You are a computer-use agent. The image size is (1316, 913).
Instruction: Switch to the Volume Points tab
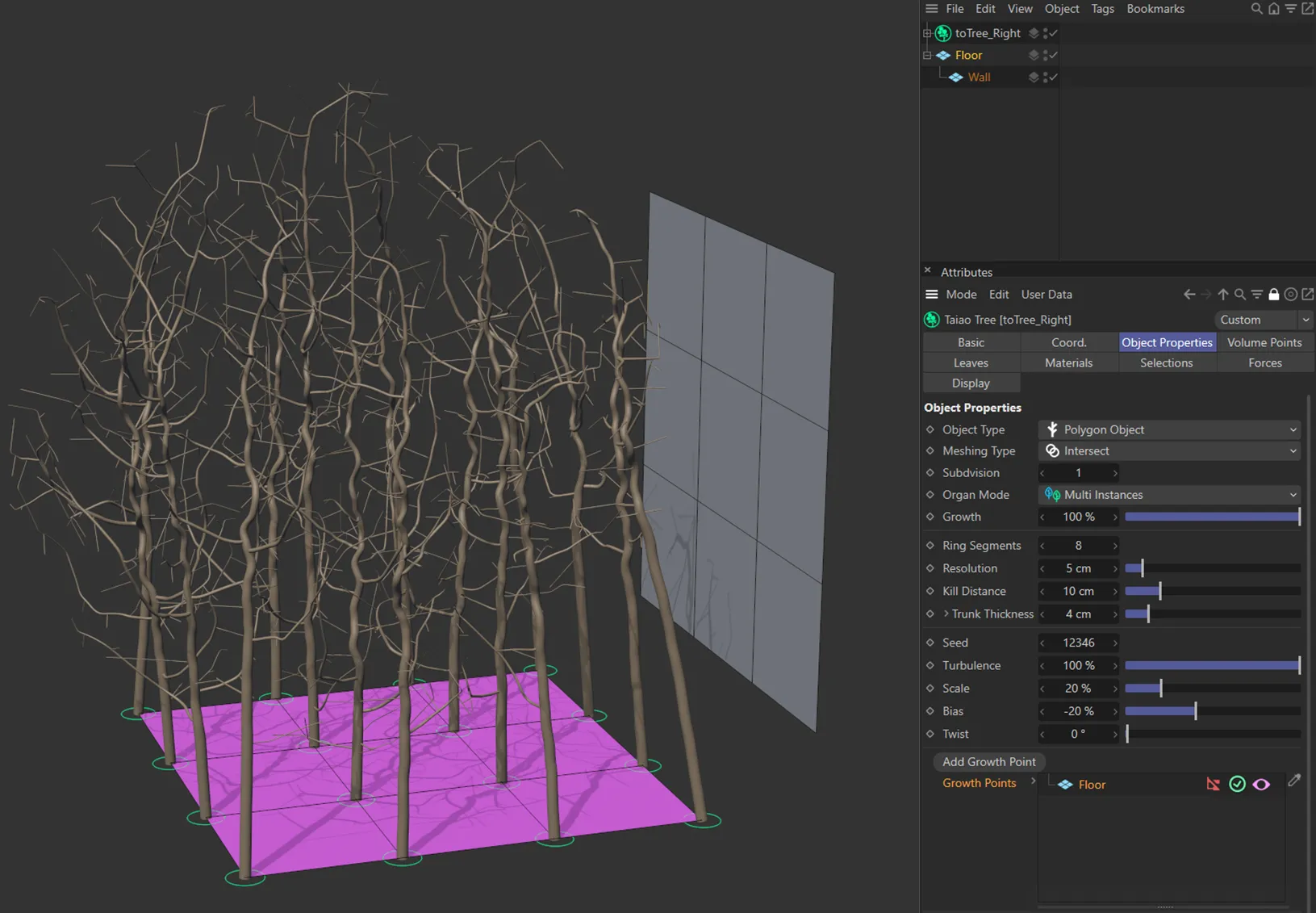point(1264,342)
